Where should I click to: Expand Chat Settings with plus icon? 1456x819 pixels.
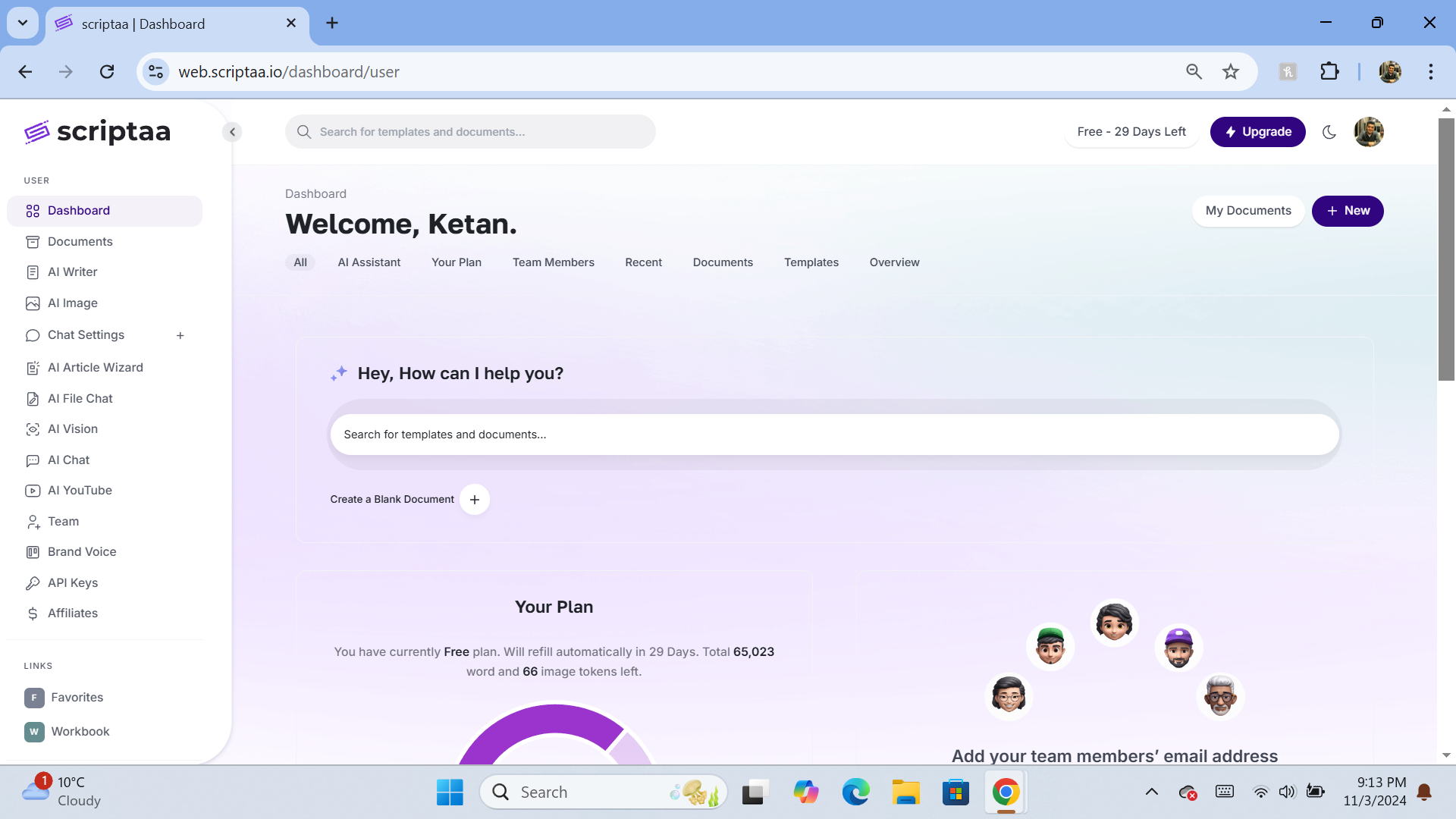[x=180, y=335]
